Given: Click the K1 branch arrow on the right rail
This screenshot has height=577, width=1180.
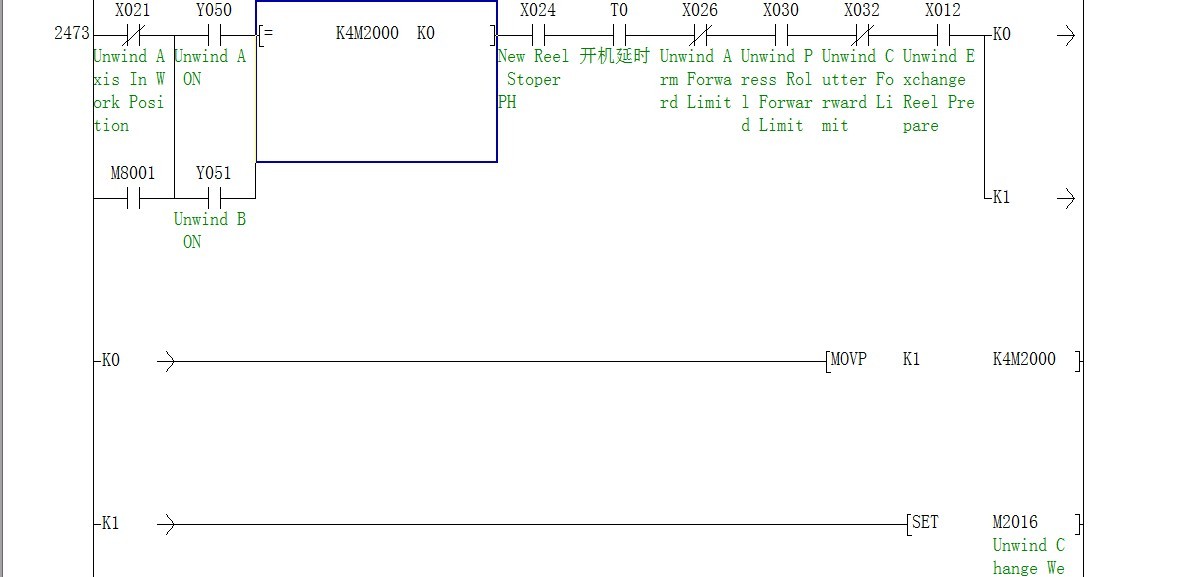Looking at the screenshot, I should coord(1066,198).
